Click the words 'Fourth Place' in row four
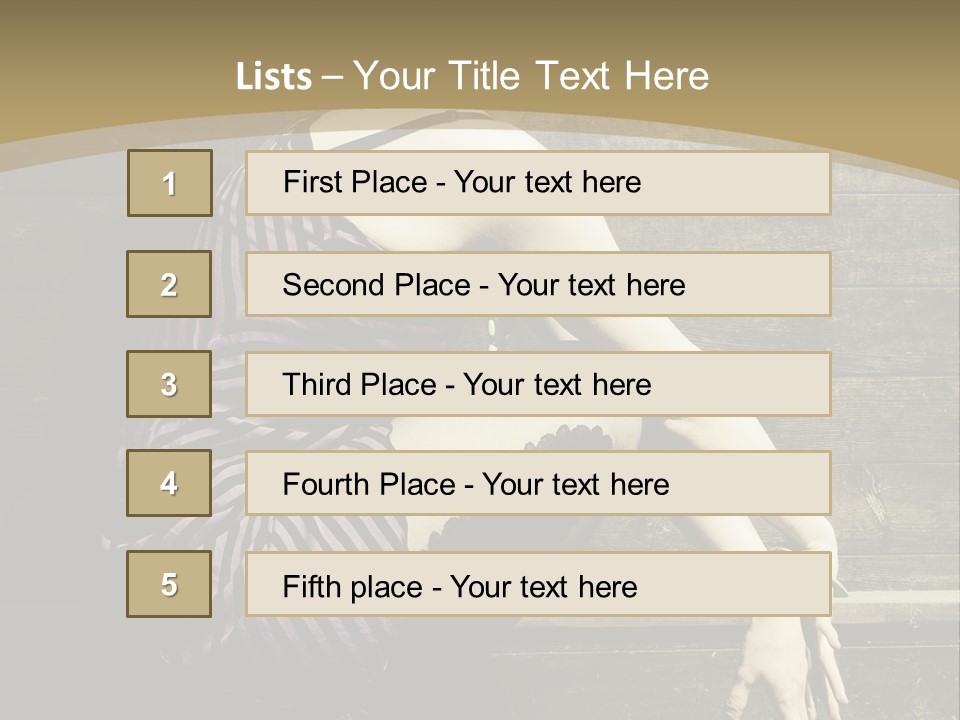The width and height of the screenshot is (960, 720). [x=369, y=484]
